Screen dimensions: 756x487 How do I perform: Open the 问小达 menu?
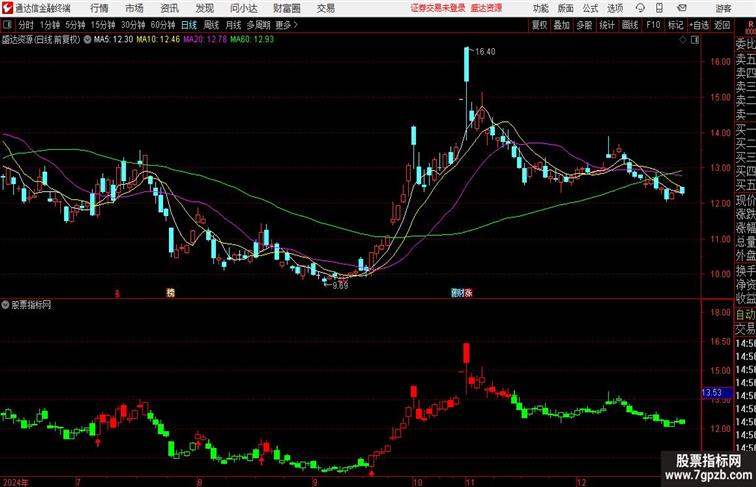[244, 8]
